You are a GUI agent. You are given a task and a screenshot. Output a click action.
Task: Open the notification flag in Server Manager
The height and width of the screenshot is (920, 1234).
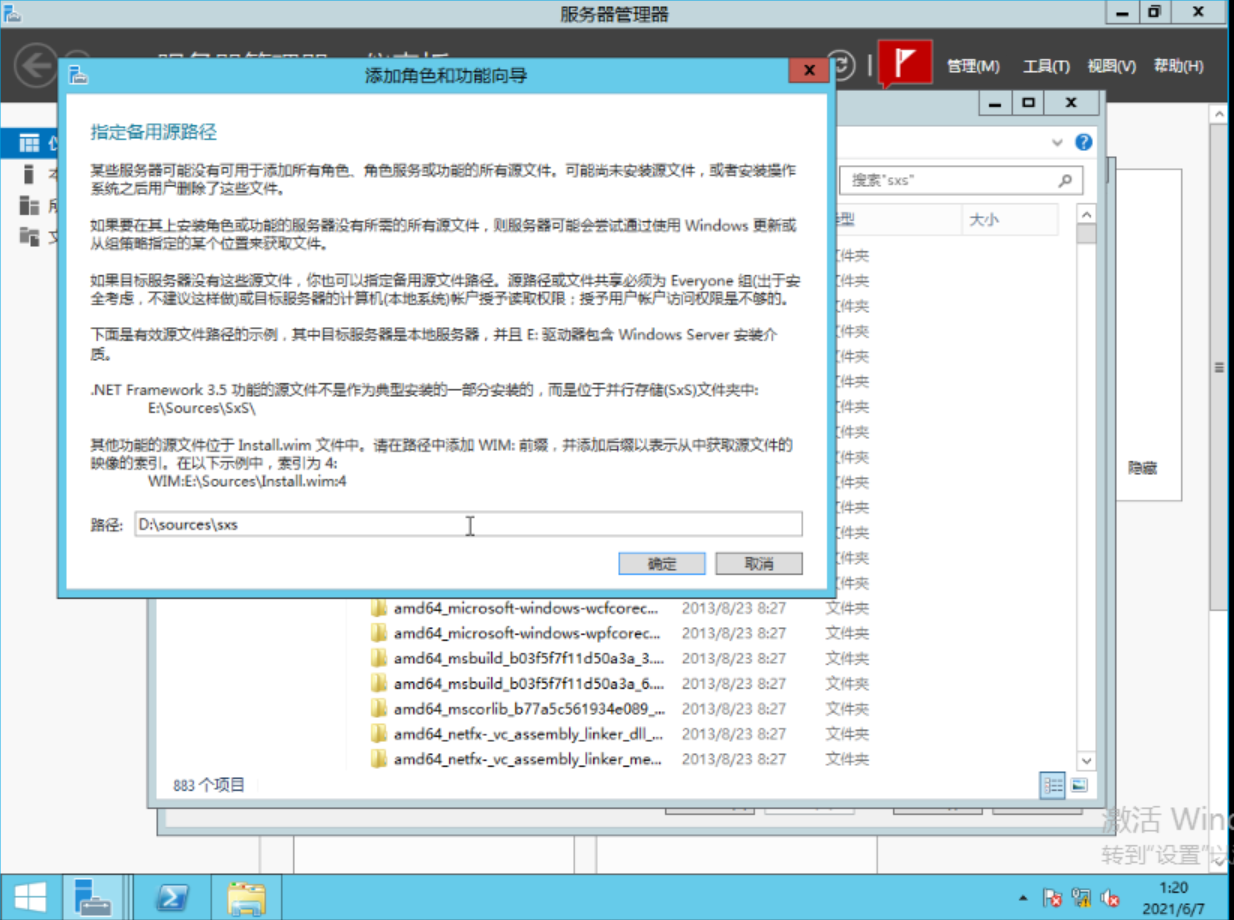coord(905,62)
